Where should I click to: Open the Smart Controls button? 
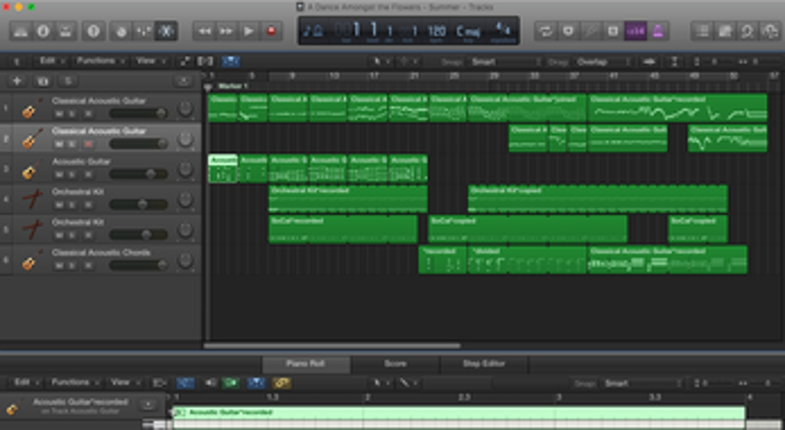click(121, 32)
